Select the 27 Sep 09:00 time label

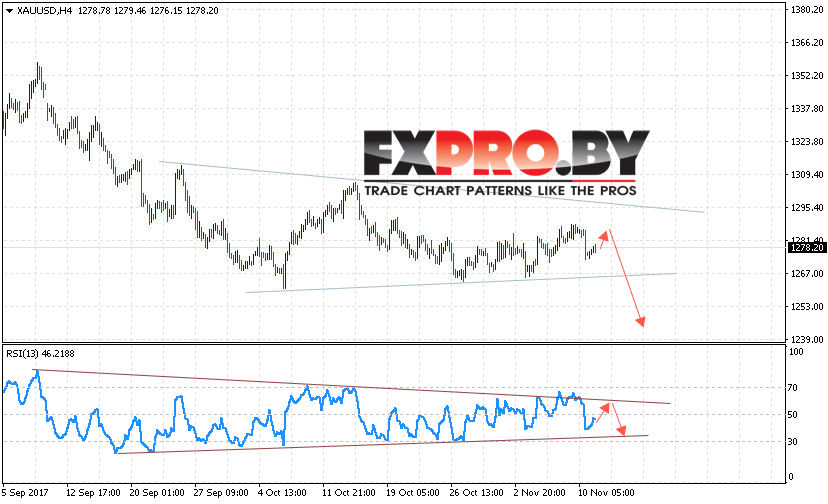click(221, 493)
